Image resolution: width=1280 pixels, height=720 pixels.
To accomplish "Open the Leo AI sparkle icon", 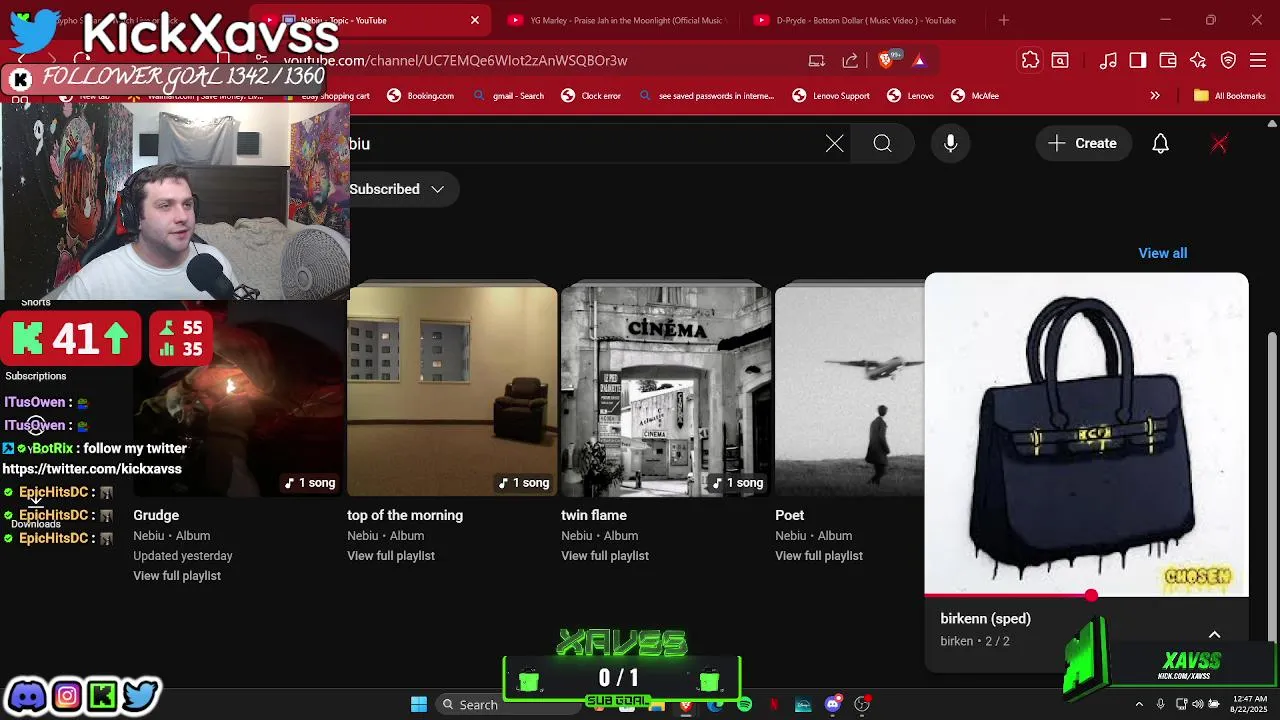I will [x=1198, y=60].
